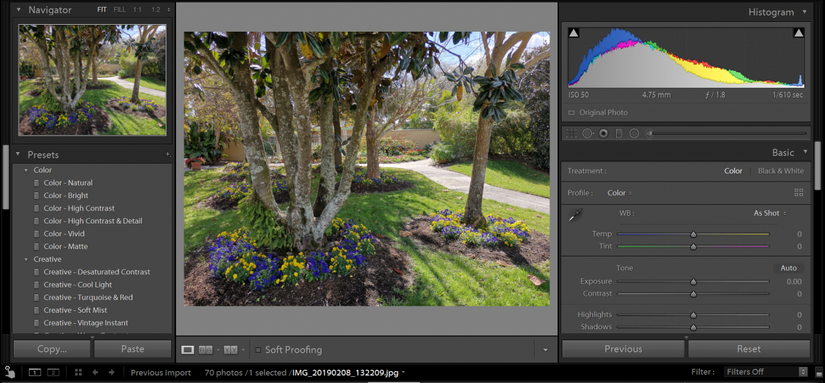Set Navigator zoom to FILL

(119, 9)
